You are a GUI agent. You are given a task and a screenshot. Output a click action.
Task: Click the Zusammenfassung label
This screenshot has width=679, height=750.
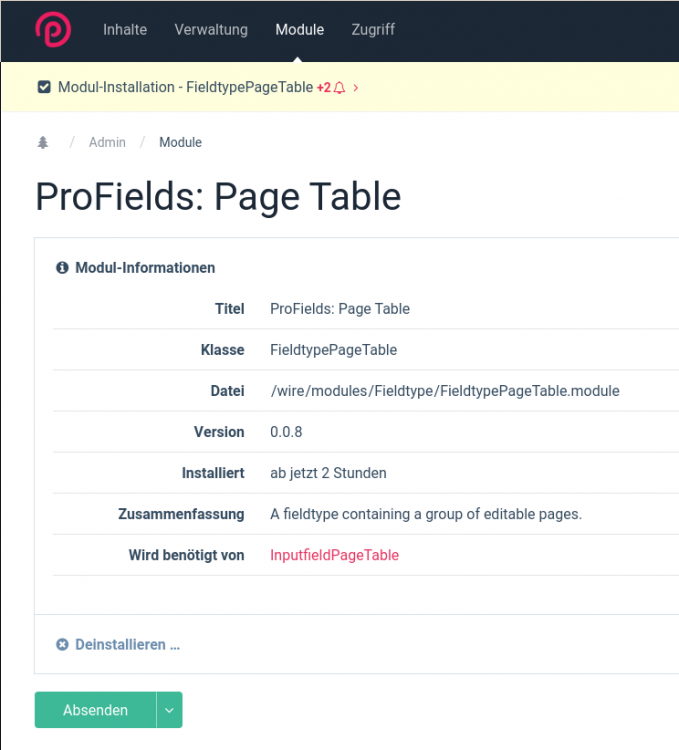click(181, 514)
